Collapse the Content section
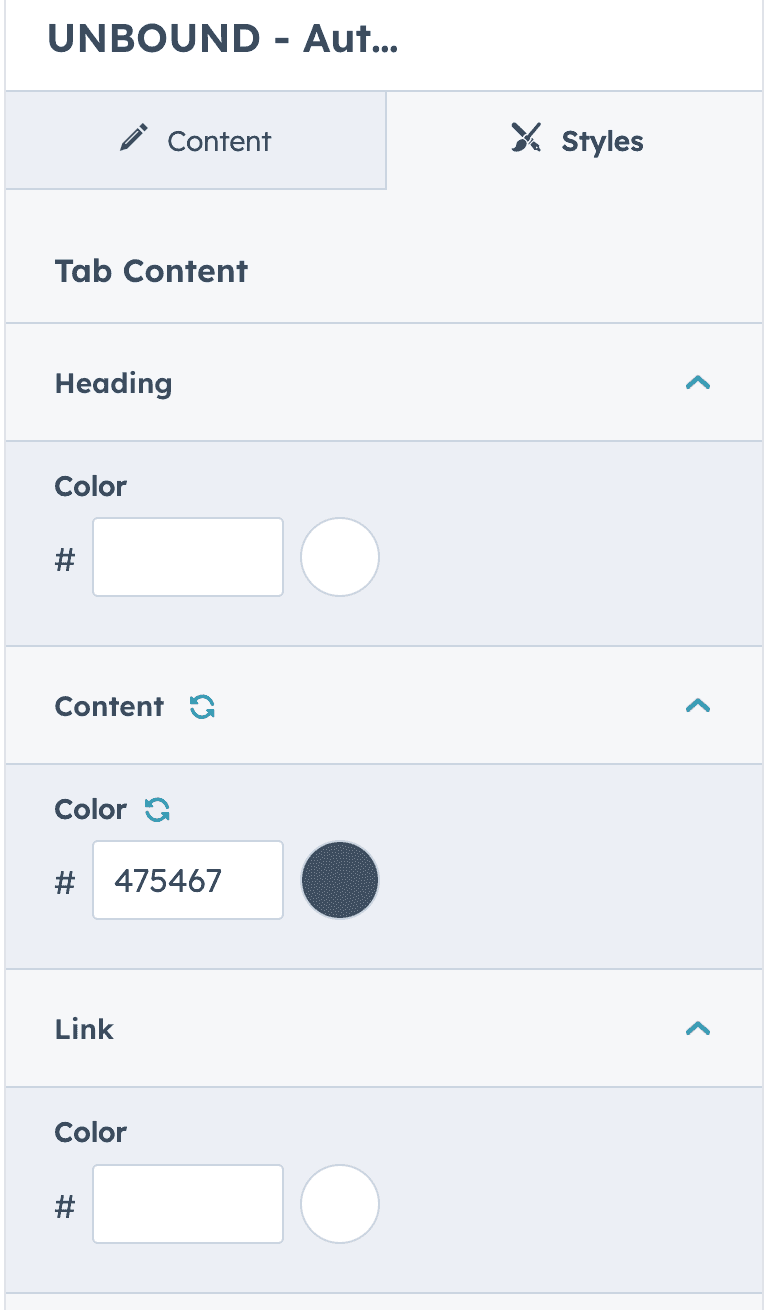Image resolution: width=764 pixels, height=1310 pixels. point(698,706)
